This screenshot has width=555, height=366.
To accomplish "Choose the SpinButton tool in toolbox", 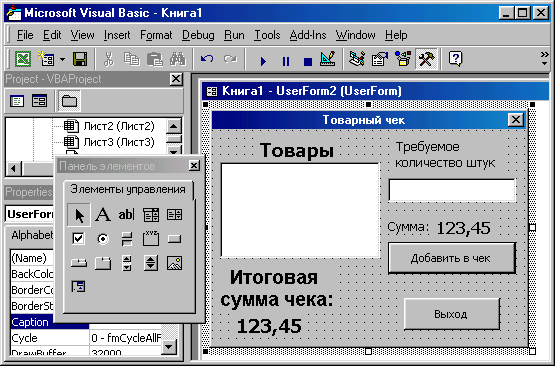I will [x=151, y=263].
